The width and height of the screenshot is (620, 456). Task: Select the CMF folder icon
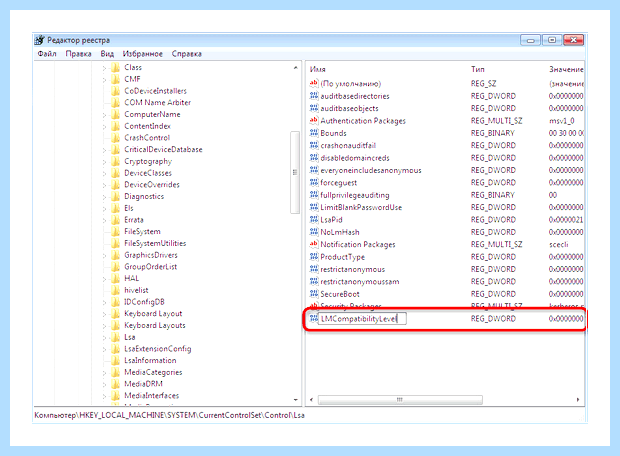tap(115, 79)
